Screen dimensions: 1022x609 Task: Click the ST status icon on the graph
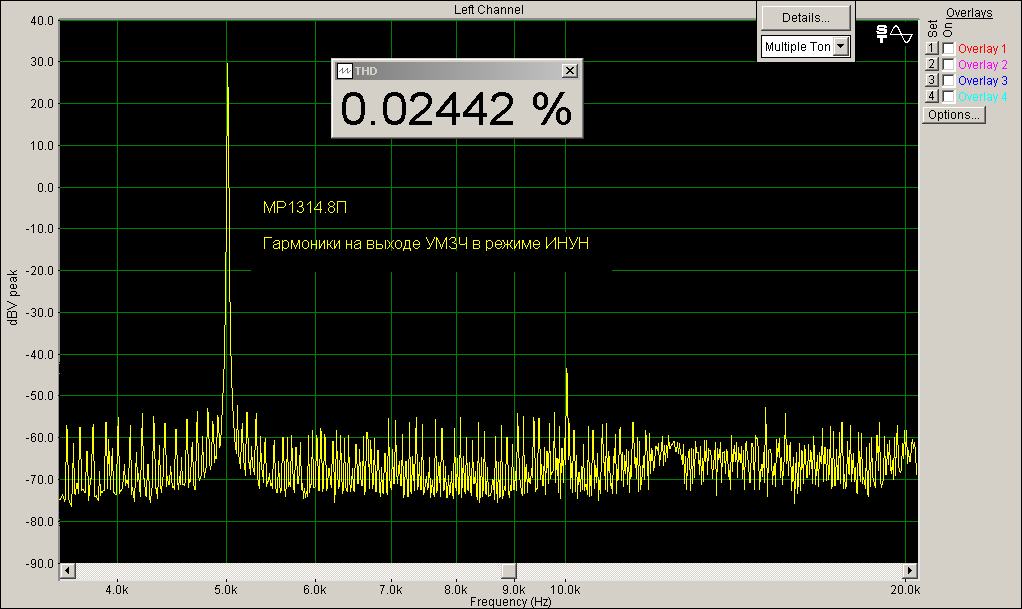click(x=881, y=33)
